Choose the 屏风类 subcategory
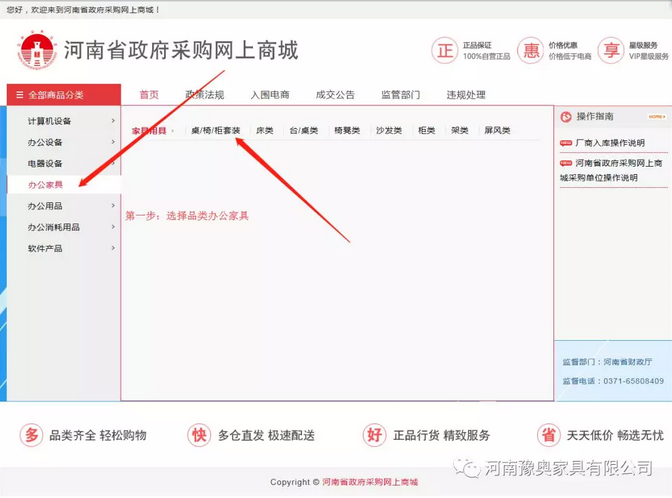672x498 pixels. point(497,130)
